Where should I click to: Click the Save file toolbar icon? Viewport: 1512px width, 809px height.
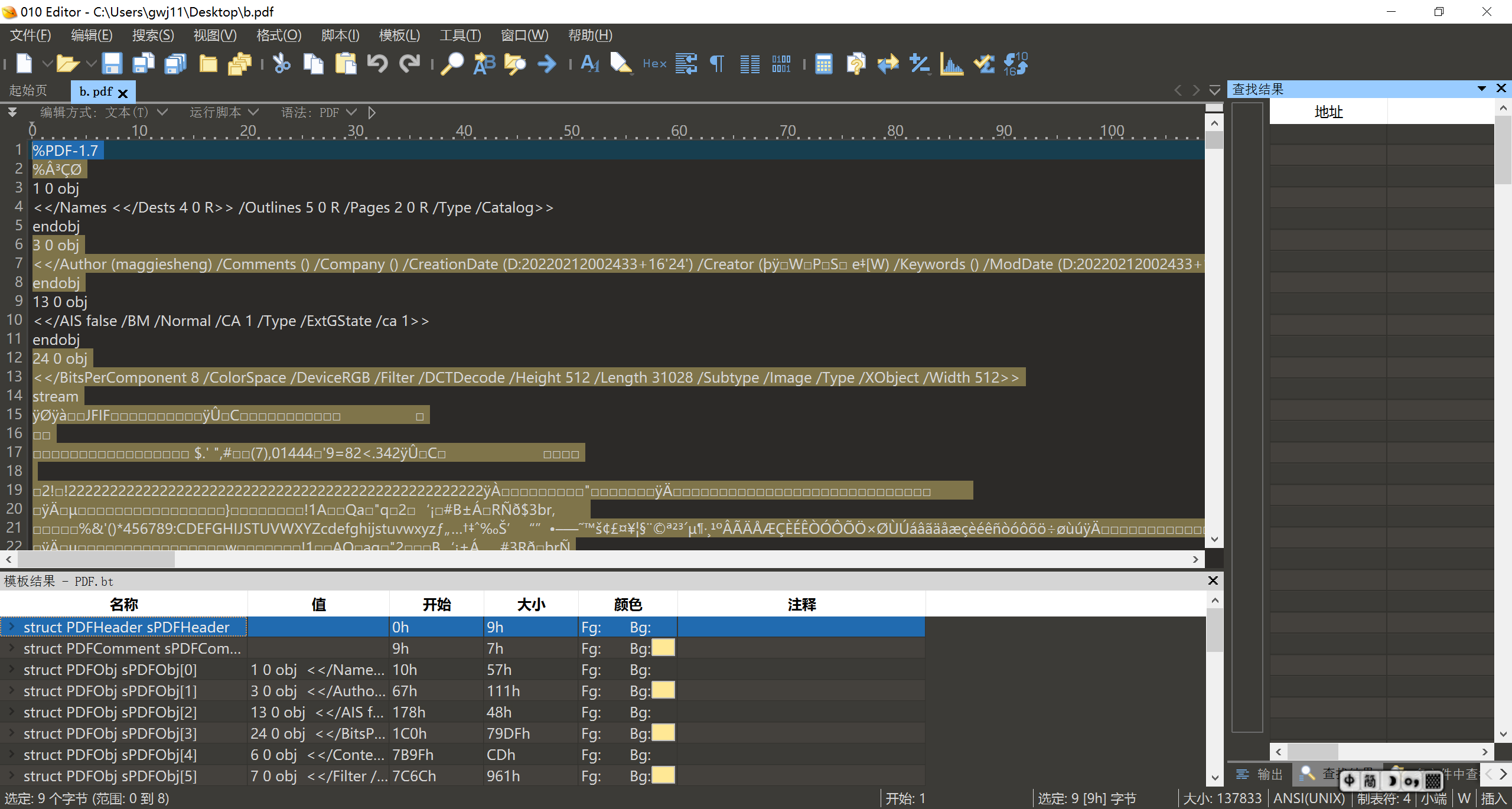(112, 63)
